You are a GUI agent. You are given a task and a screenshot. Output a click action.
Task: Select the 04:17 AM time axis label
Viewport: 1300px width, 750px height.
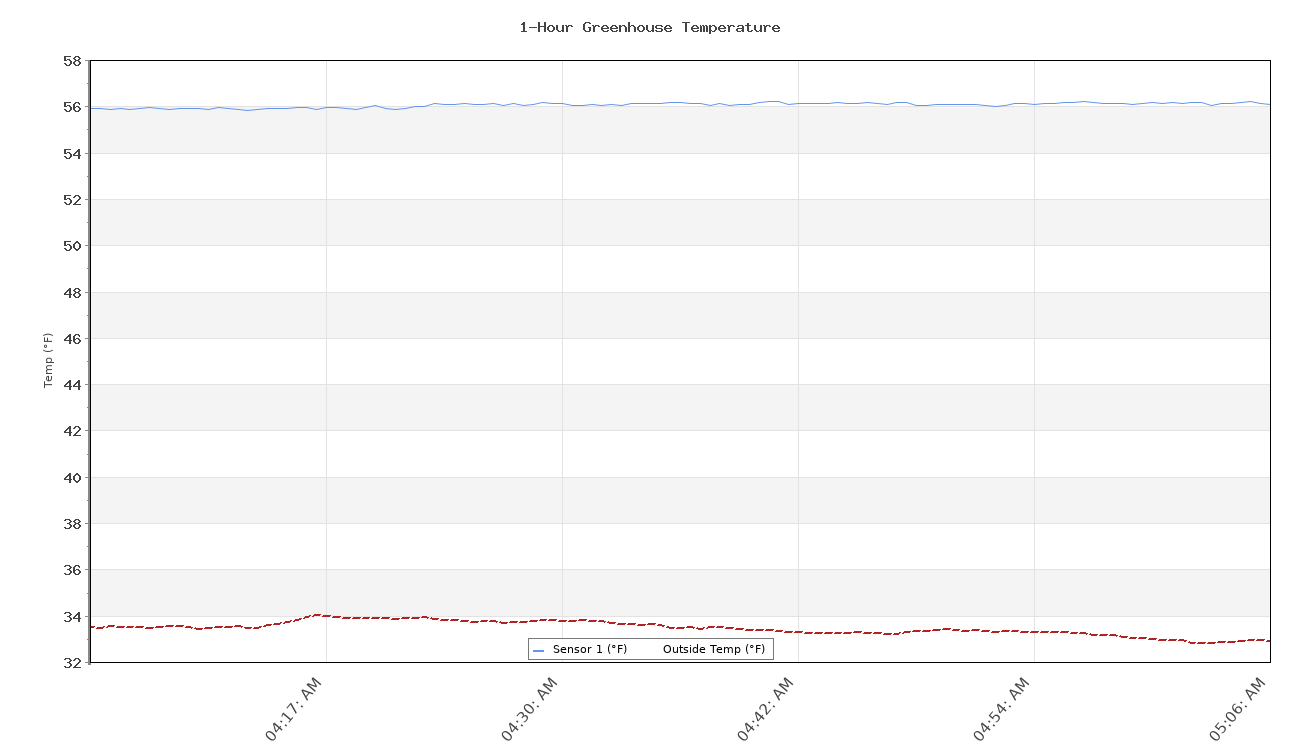tap(293, 708)
